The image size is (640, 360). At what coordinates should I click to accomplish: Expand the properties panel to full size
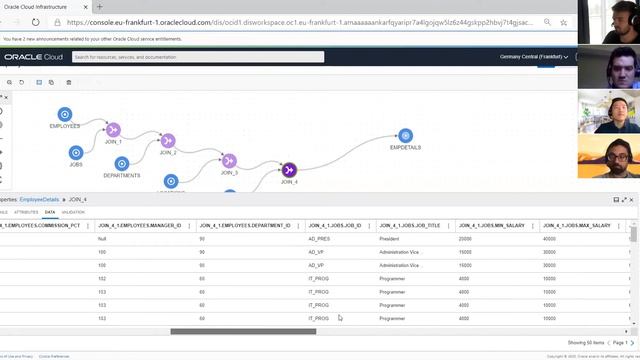(624, 200)
